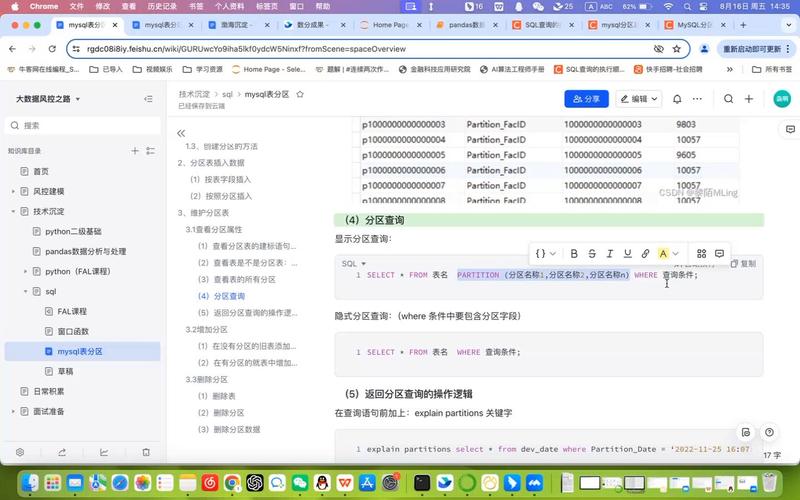Open the help circle icon at bottom right
This screenshot has height=500, width=800.
[x=769, y=432]
